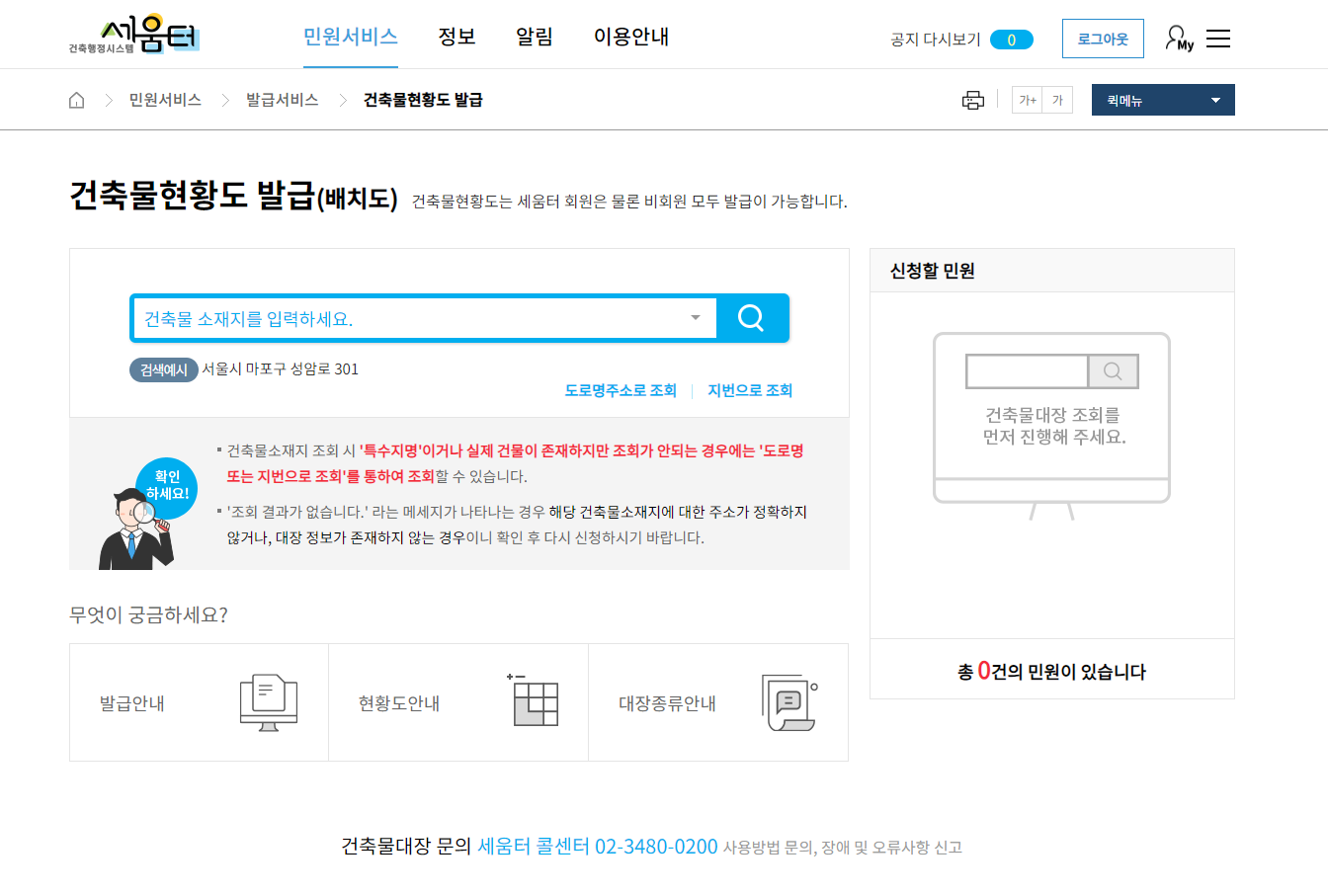Click the blue search magnifier button
Viewport: 1328px width, 896px height.
pyautogui.click(x=752, y=317)
